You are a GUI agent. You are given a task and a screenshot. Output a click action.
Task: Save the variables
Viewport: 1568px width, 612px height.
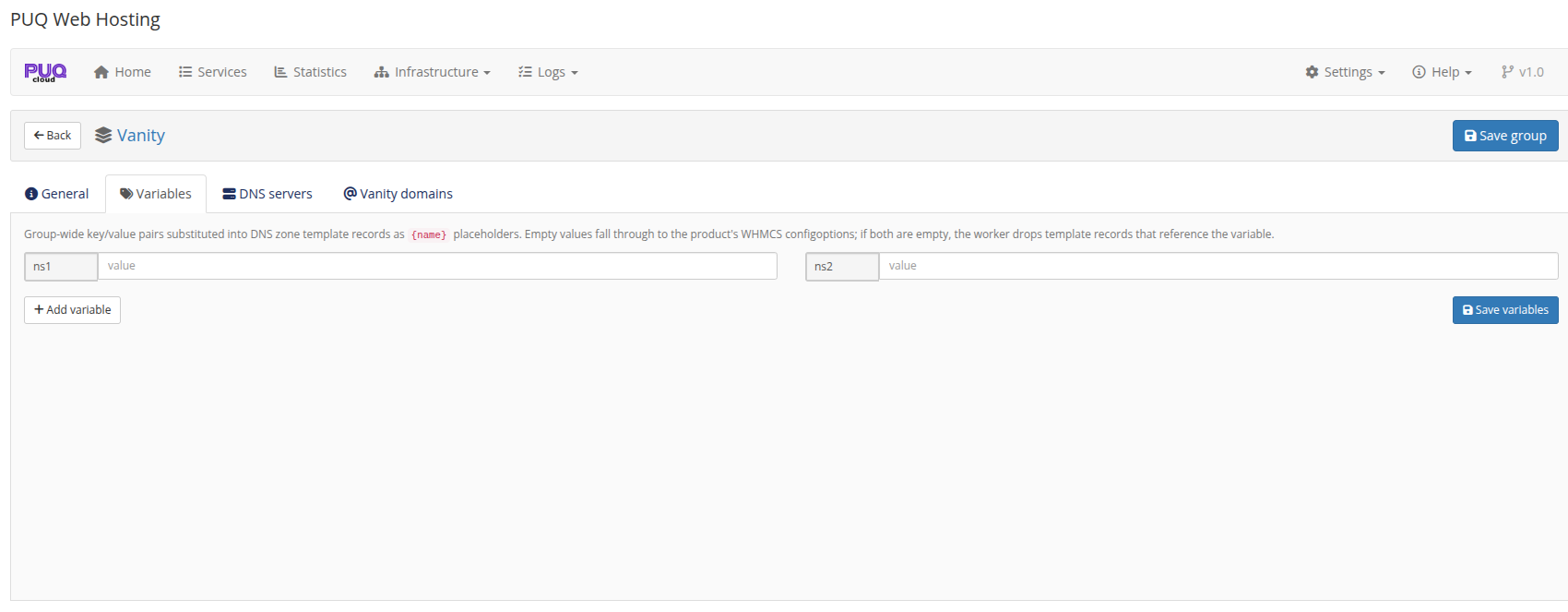[x=1505, y=310]
